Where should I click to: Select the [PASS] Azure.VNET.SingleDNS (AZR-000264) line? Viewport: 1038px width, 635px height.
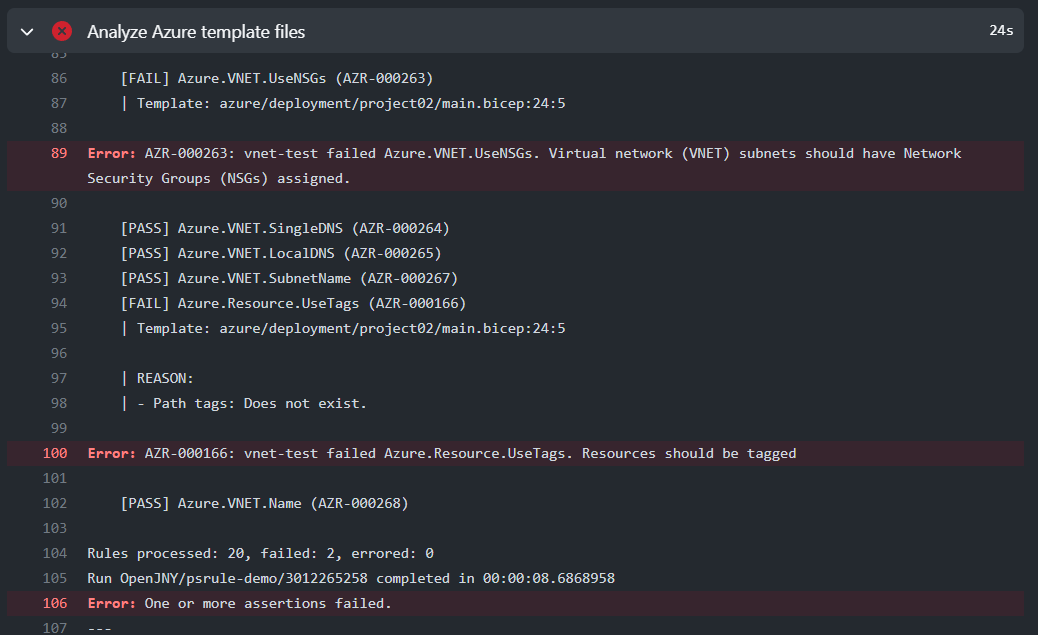pyautogui.click(x=285, y=228)
